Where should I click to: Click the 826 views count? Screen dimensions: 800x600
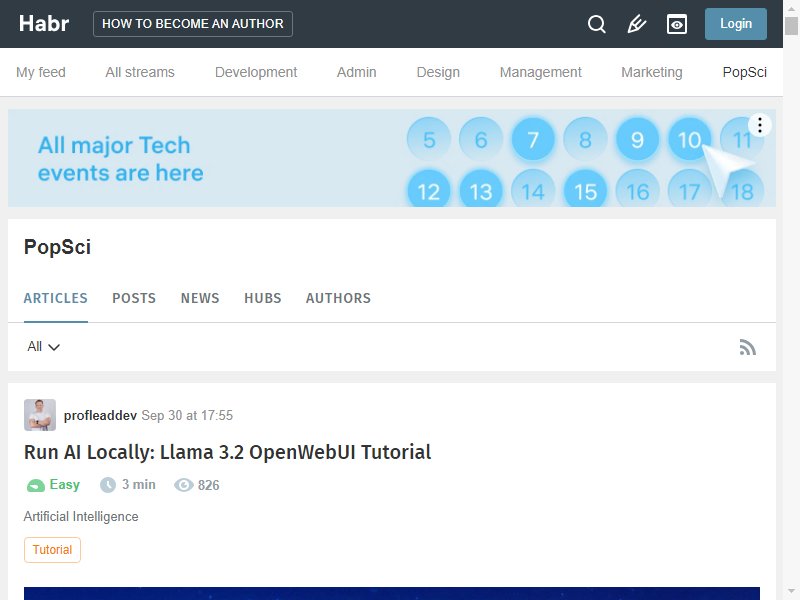(x=209, y=485)
